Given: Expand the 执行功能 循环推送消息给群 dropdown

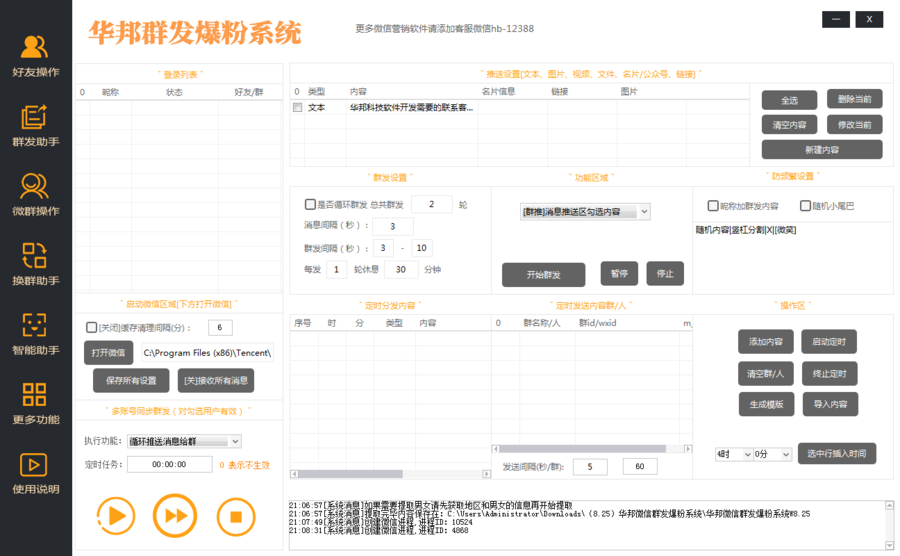Looking at the screenshot, I should pos(235,441).
